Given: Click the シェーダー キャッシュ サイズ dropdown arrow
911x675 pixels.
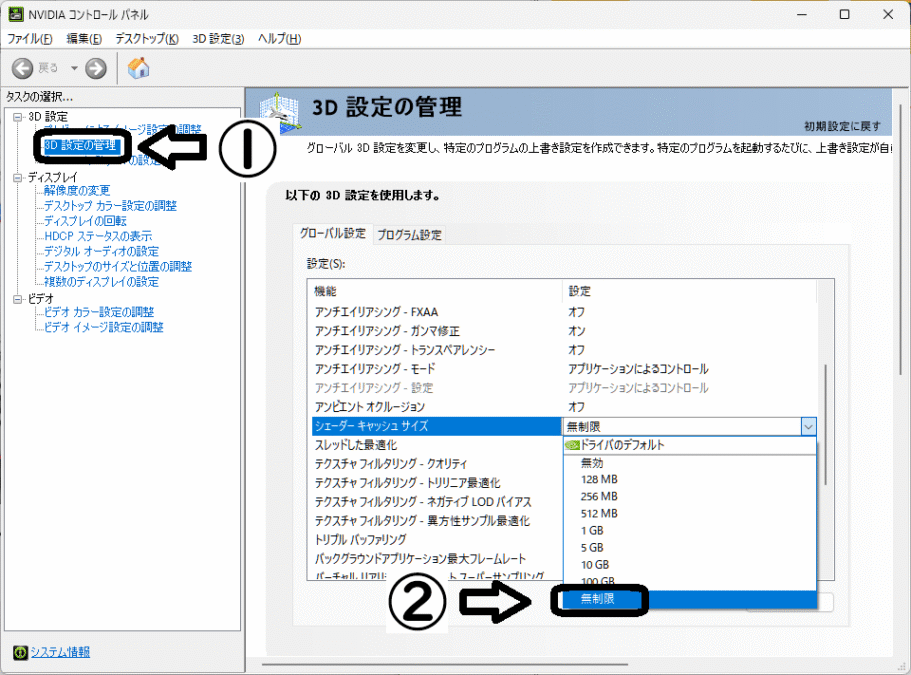Looking at the screenshot, I should click(x=808, y=426).
